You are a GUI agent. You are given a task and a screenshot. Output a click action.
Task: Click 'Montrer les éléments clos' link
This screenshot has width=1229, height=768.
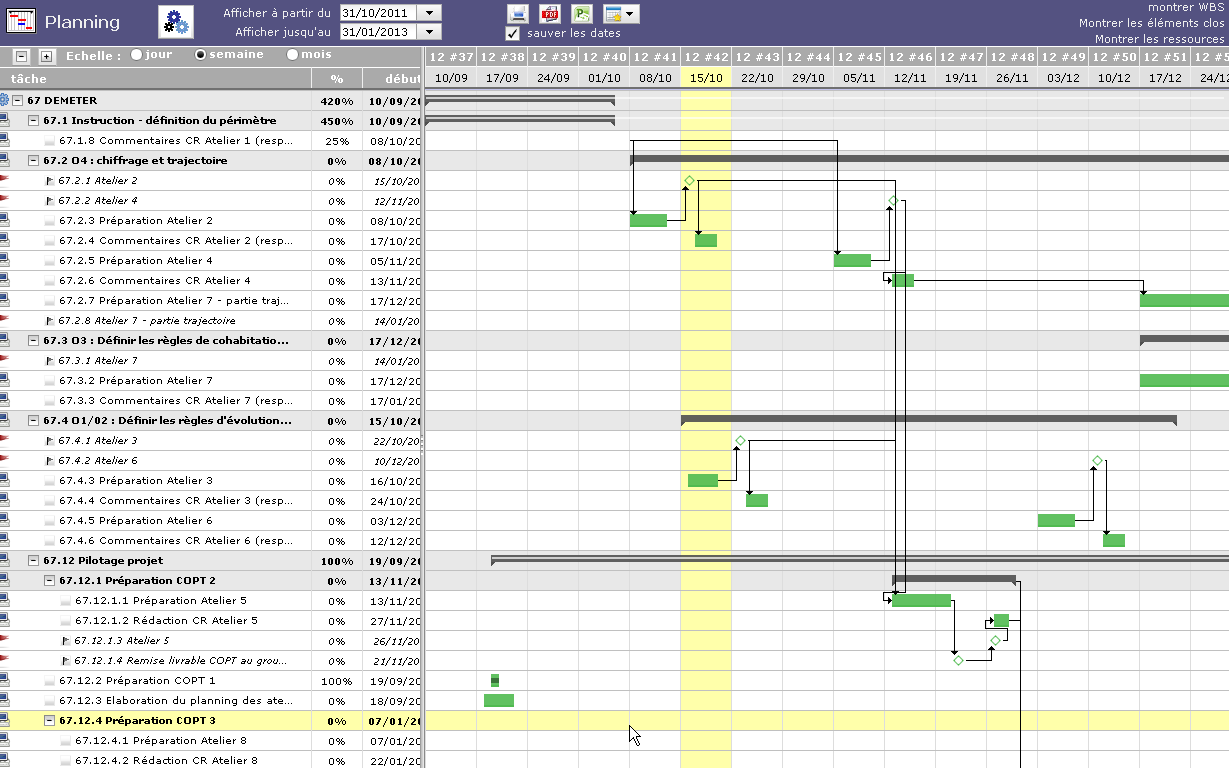click(x=1151, y=23)
